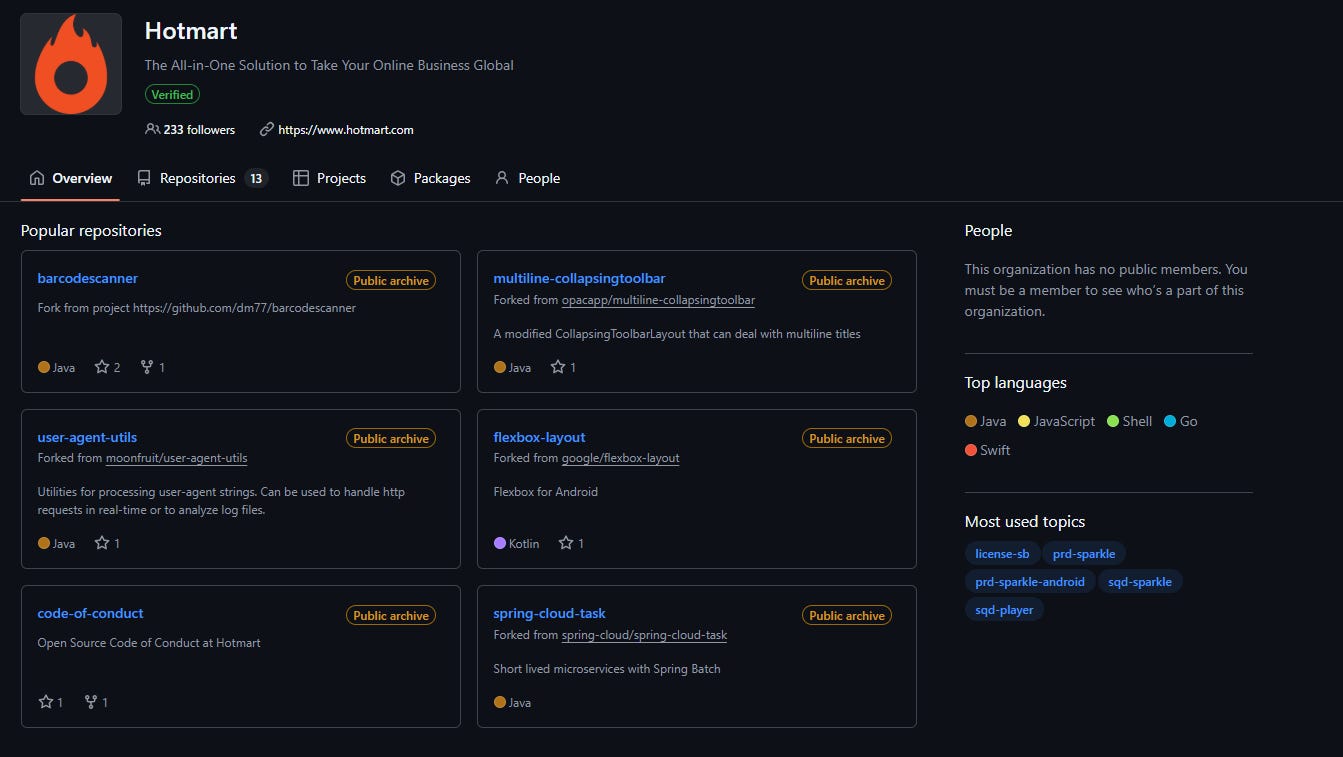Open the 233 followers link
The height and width of the screenshot is (757, 1343).
(190, 129)
